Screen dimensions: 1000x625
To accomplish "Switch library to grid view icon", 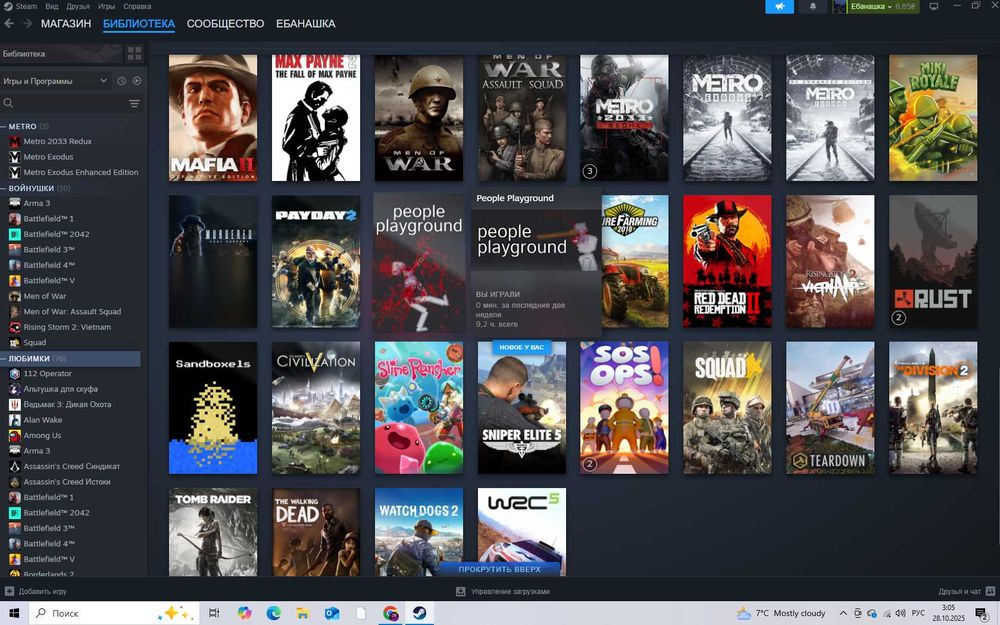I will tap(135, 54).
